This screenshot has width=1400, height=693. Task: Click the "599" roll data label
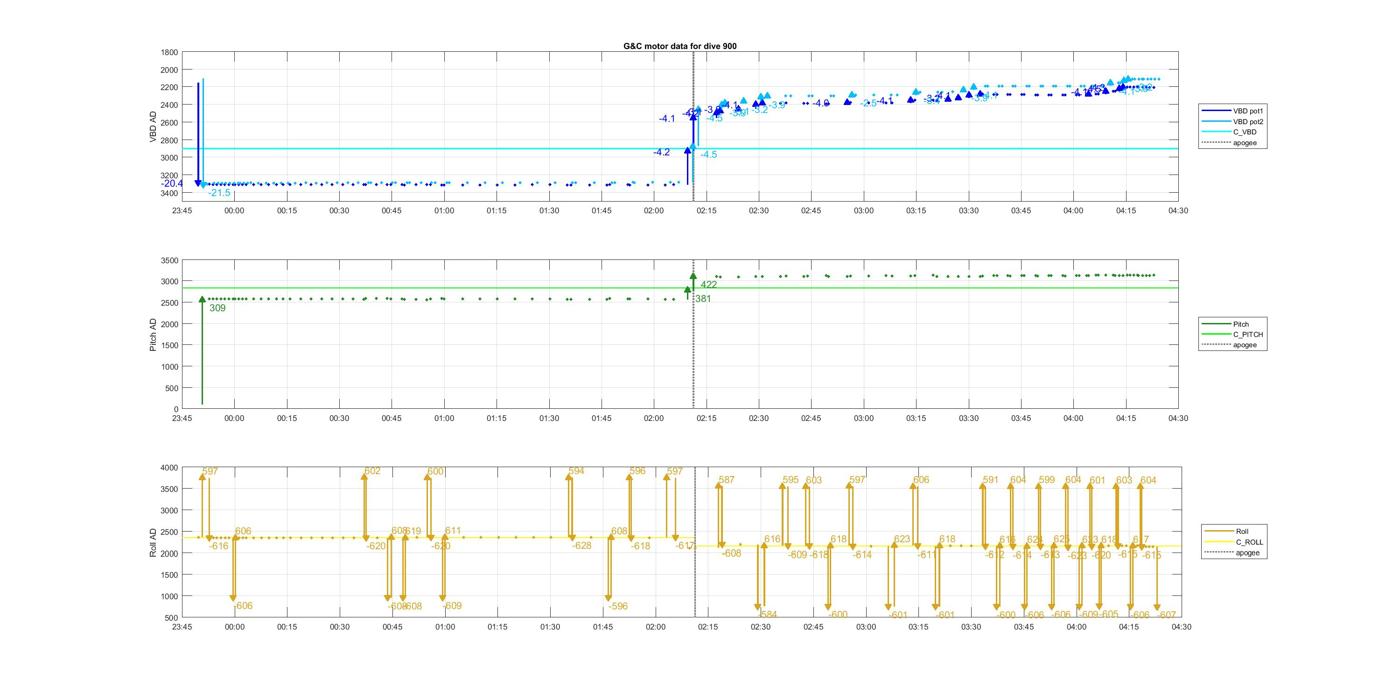pyautogui.click(x=1047, y=480)
